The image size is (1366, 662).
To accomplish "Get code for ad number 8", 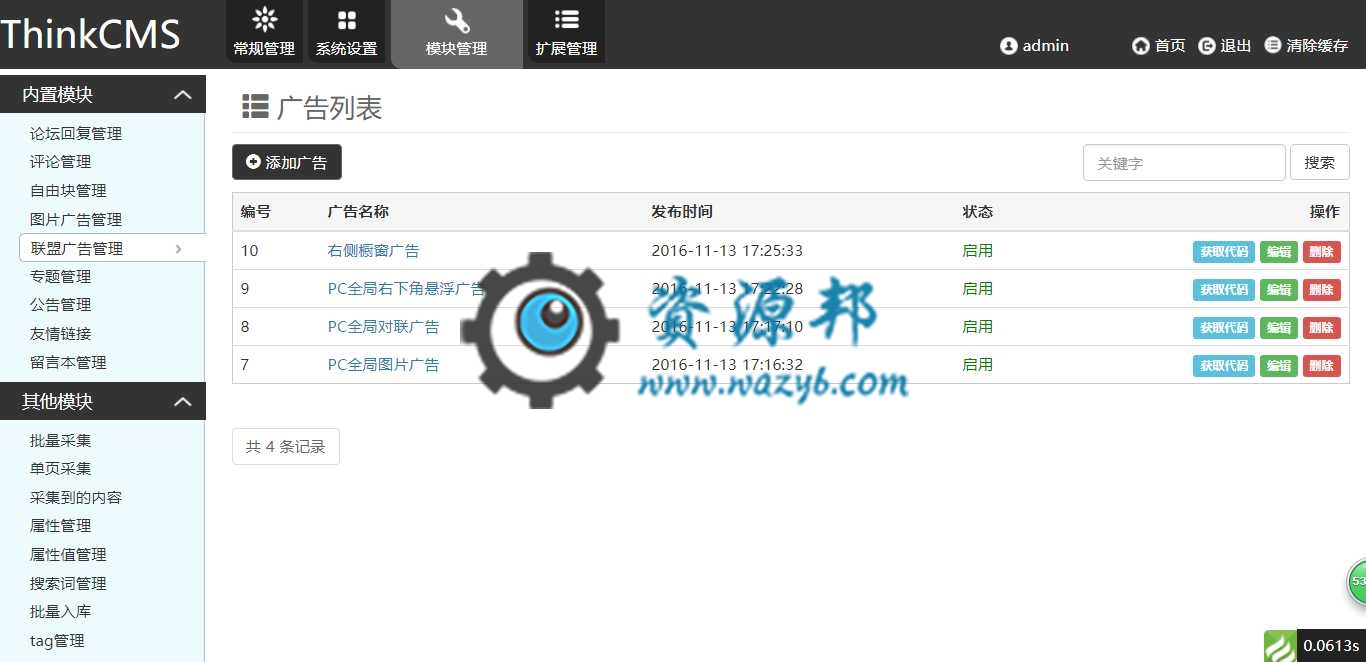I will click(1224, 328).
